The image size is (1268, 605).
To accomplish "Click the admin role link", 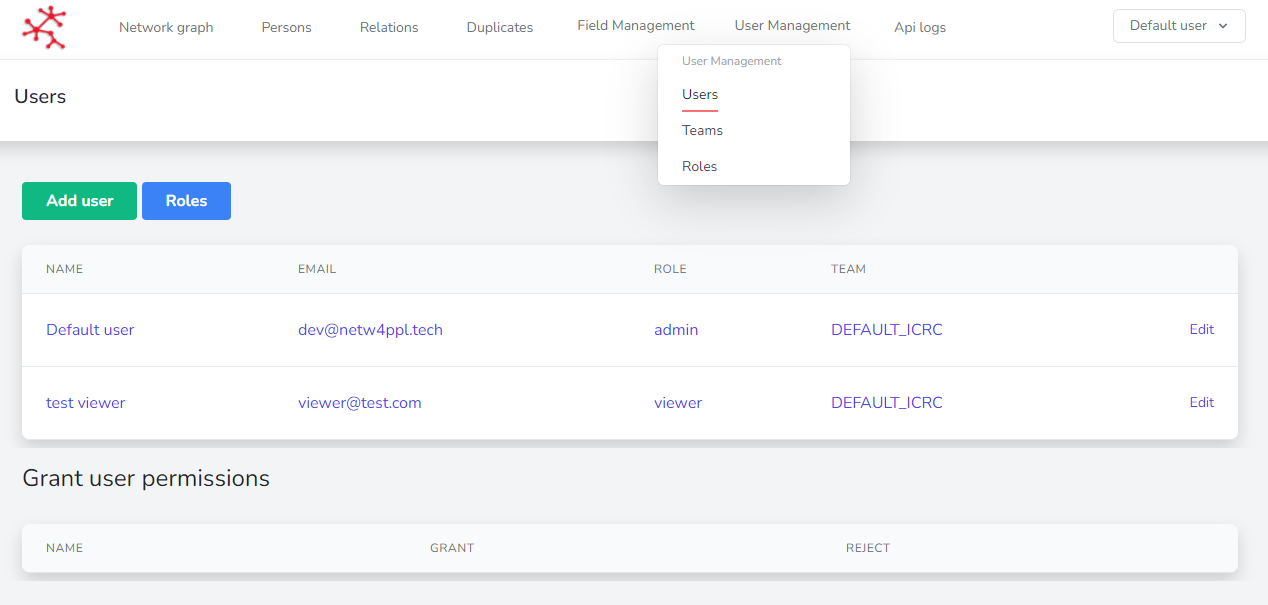I will (x=676, y=330).
